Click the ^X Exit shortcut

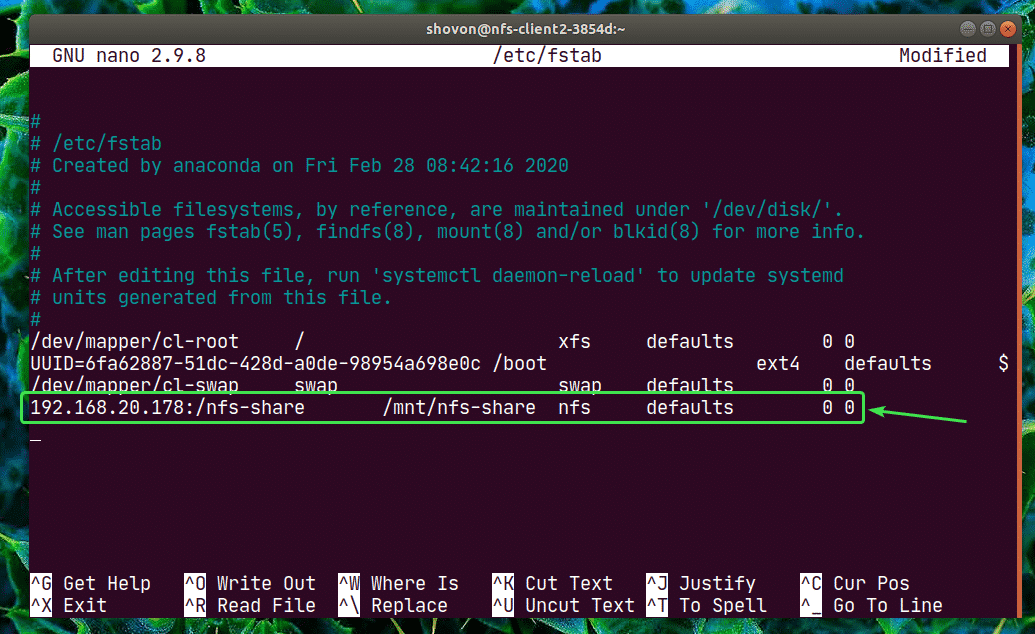(69, 605)
